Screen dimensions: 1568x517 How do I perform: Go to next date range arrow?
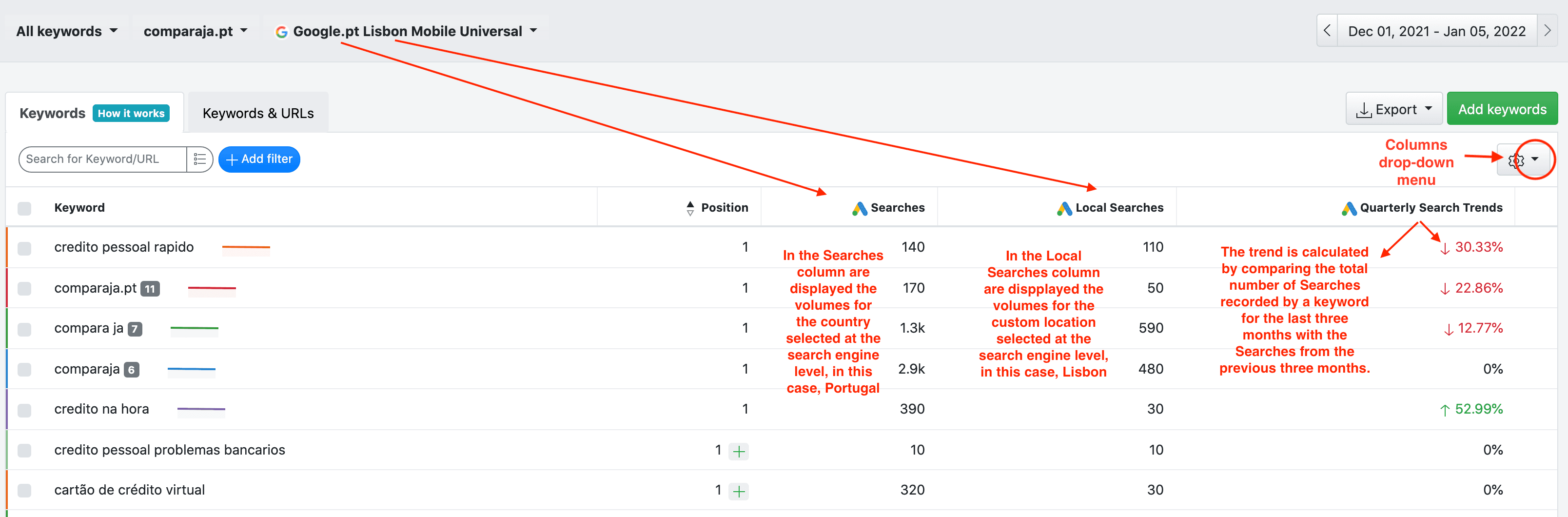pos(1548,30)
